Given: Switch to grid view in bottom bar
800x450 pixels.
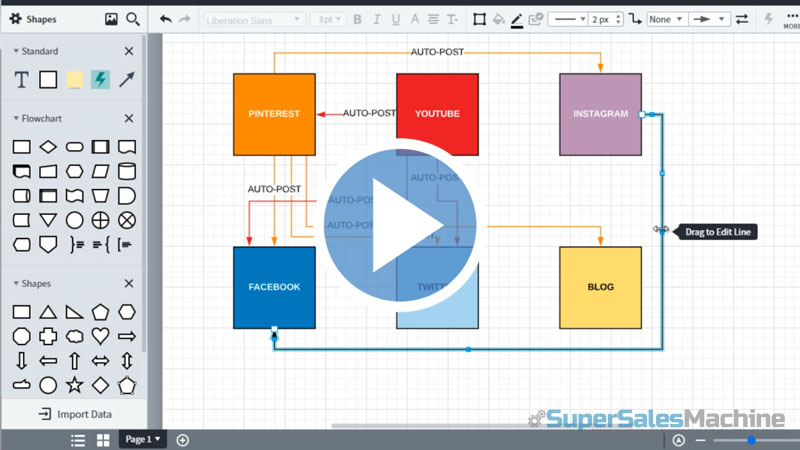Looking at the screenshot, I should (102, 440).
